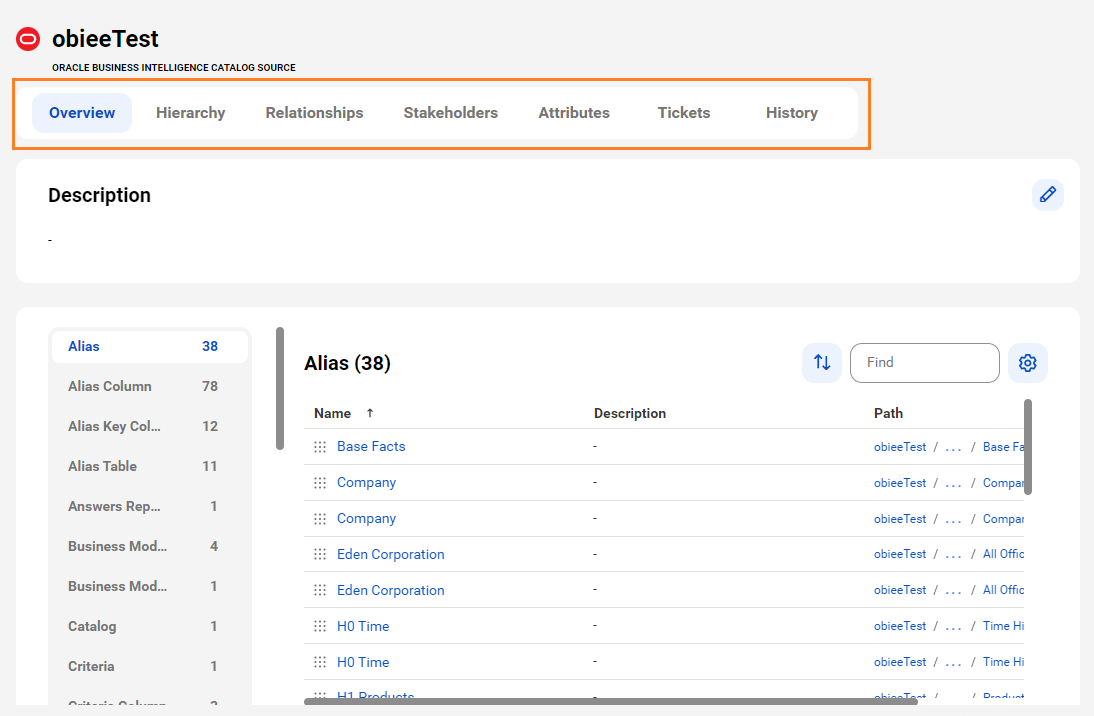Open the History tab
The image size is (1094, 716).
(x=792, y=113)
